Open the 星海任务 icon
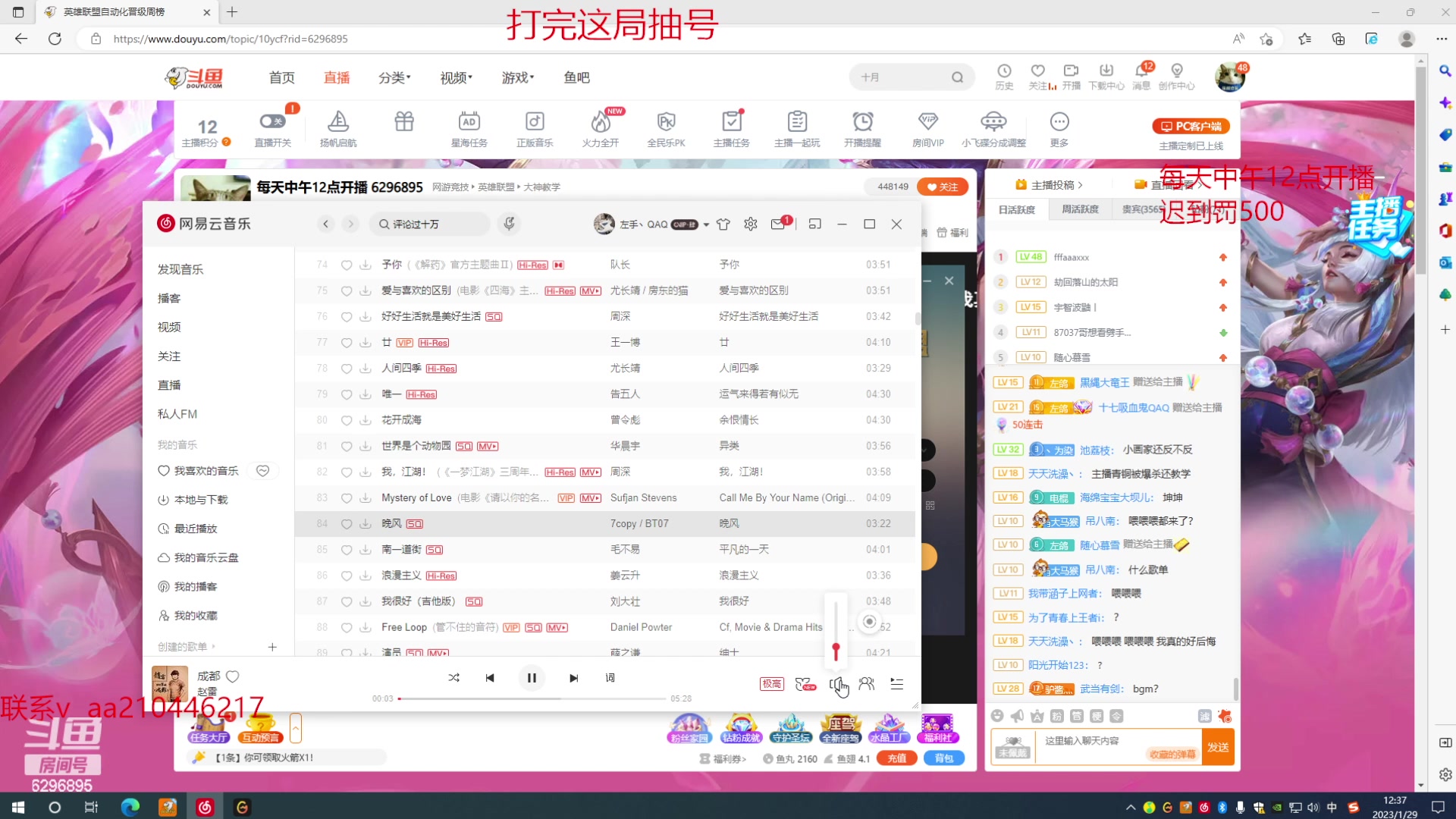The height and width of the screenshot is (819, 1456). (469, 128)
